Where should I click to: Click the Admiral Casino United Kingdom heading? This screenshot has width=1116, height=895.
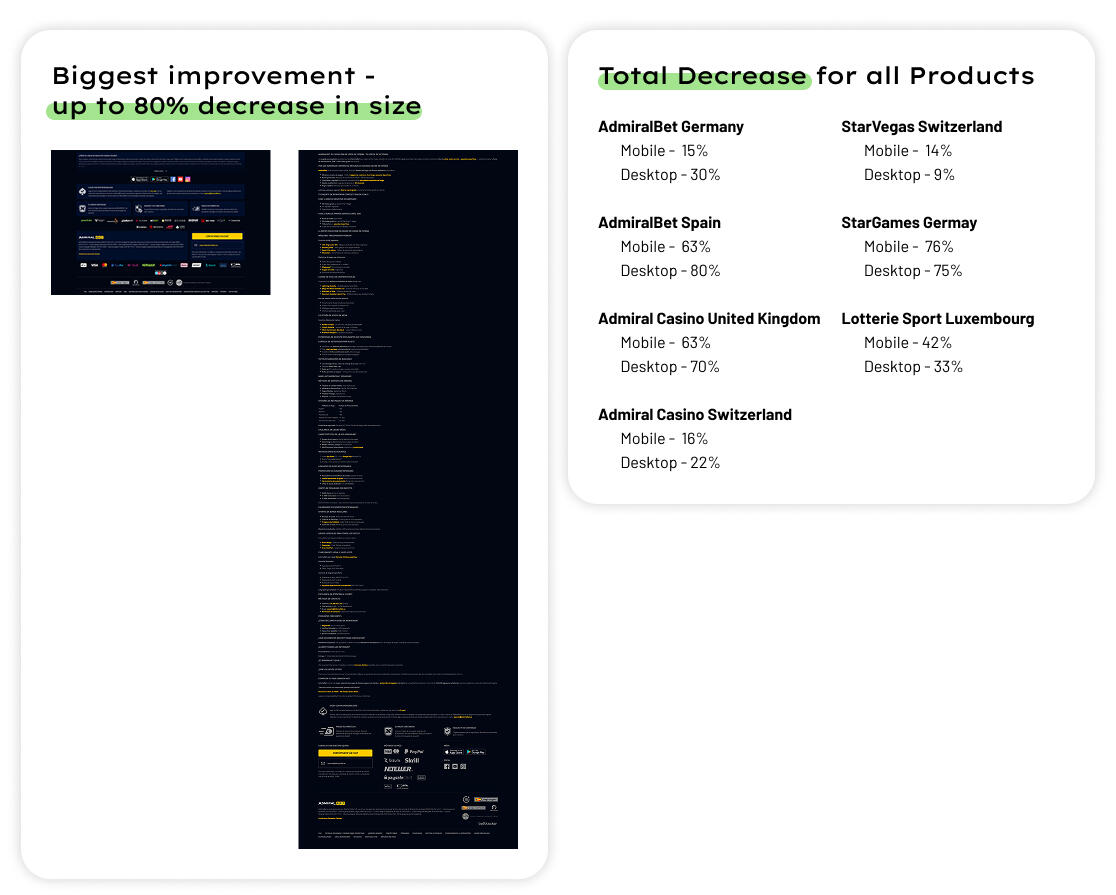pos(708,319)
